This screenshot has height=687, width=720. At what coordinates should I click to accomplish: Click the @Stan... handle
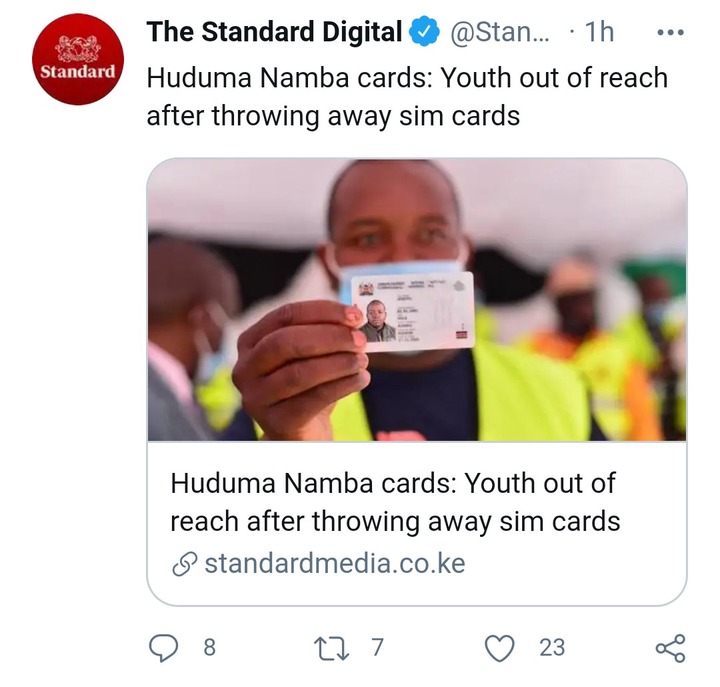coord(500,32)
